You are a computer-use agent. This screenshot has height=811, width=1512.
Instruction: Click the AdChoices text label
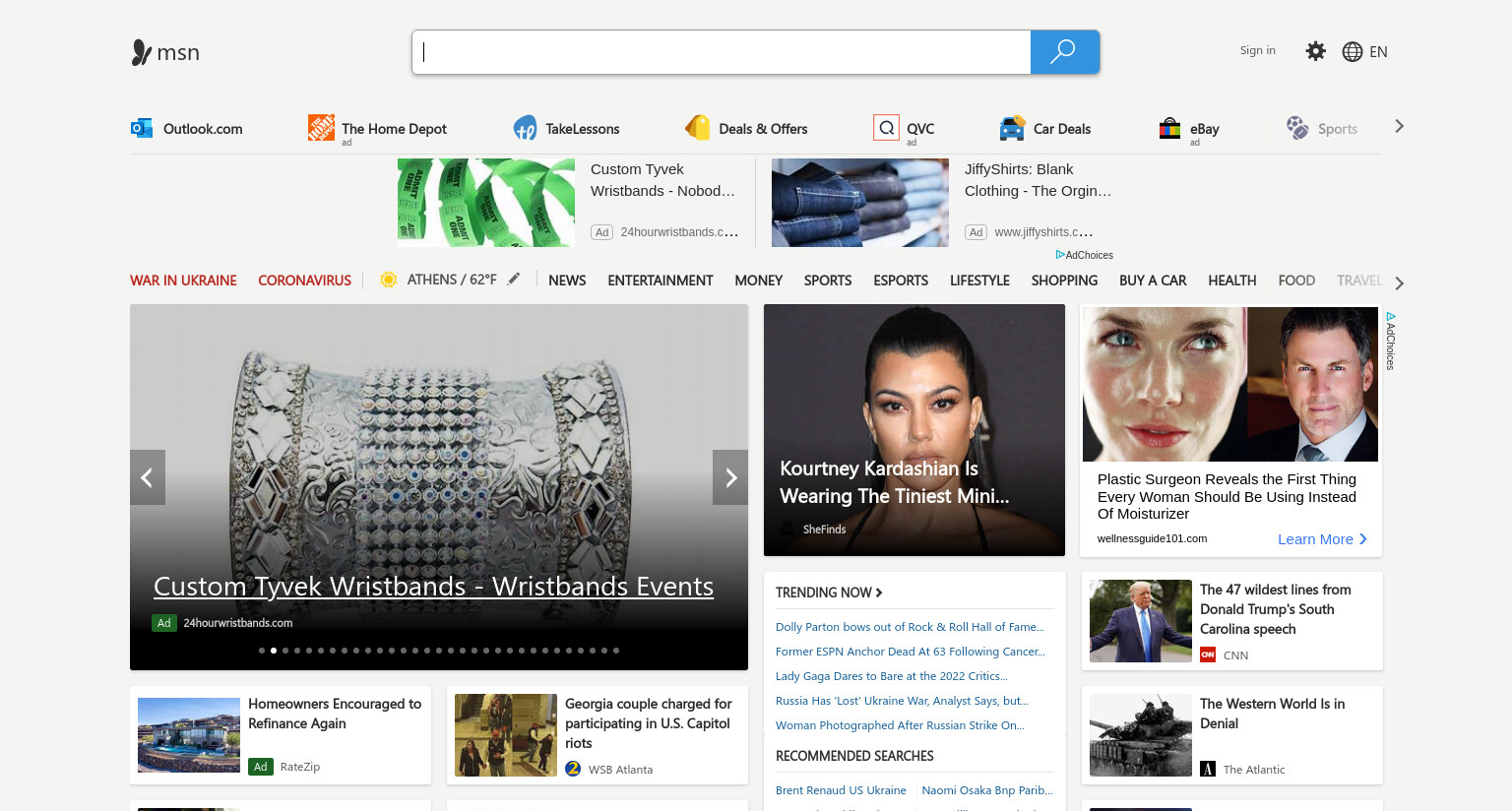[1090, 255]
